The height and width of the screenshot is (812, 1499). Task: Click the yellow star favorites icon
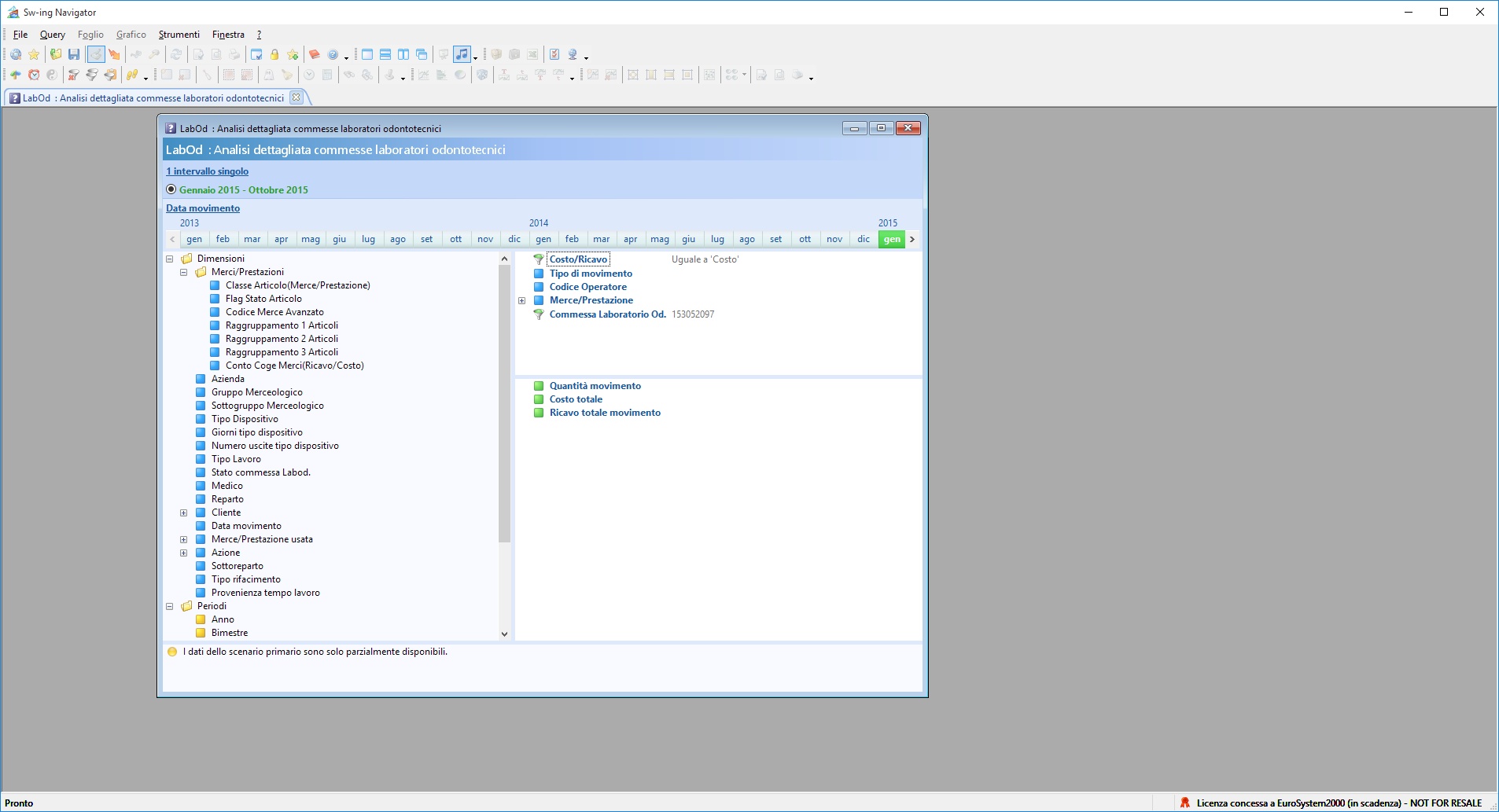[x=34, y=54]
